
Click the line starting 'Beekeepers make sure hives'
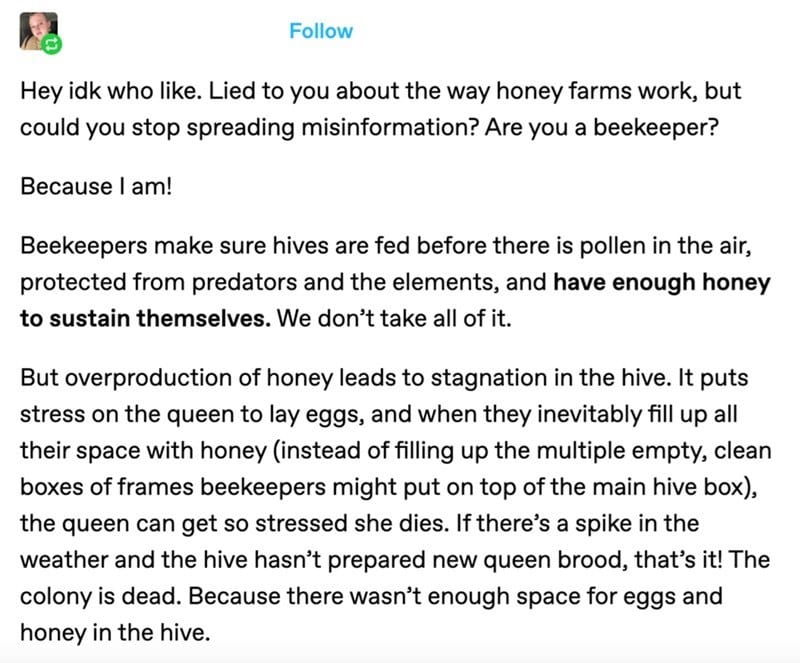(386, 246)
